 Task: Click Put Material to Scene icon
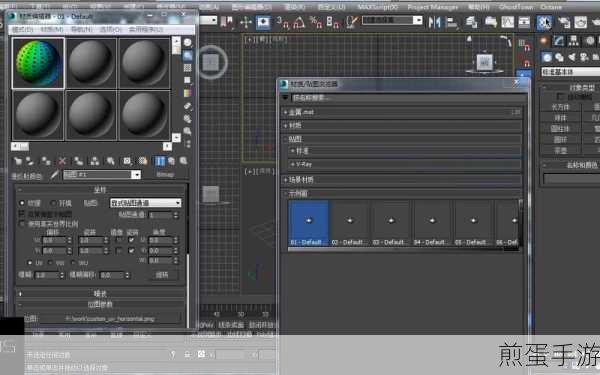[x=30, y=161]
